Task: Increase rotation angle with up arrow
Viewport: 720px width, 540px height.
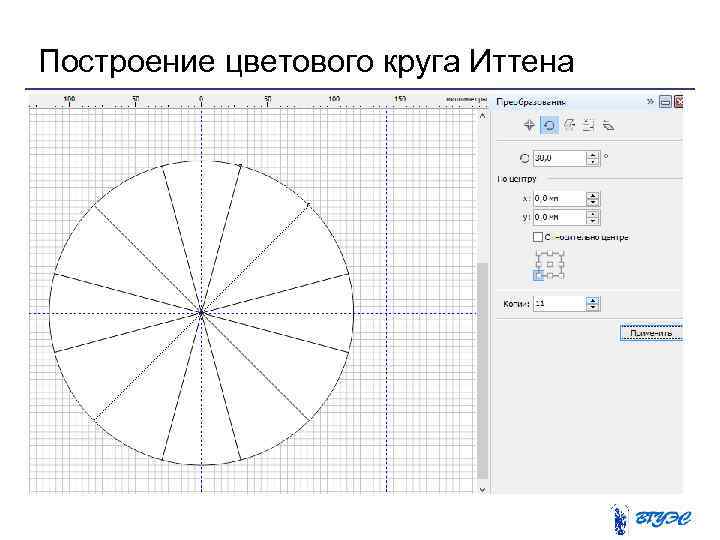Action: 593,155
